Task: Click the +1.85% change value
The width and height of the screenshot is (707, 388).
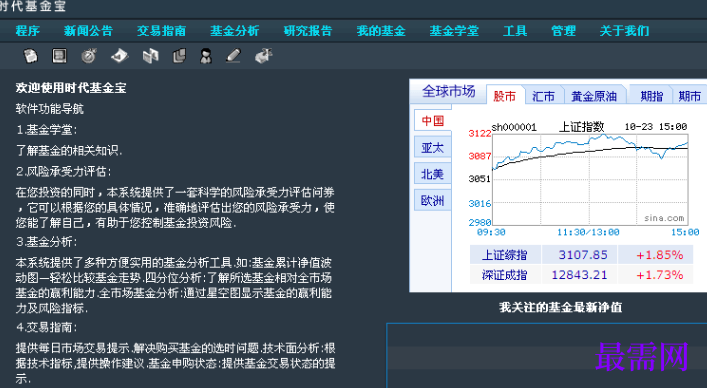Action: pyautogui.click(x=660, y=255)
